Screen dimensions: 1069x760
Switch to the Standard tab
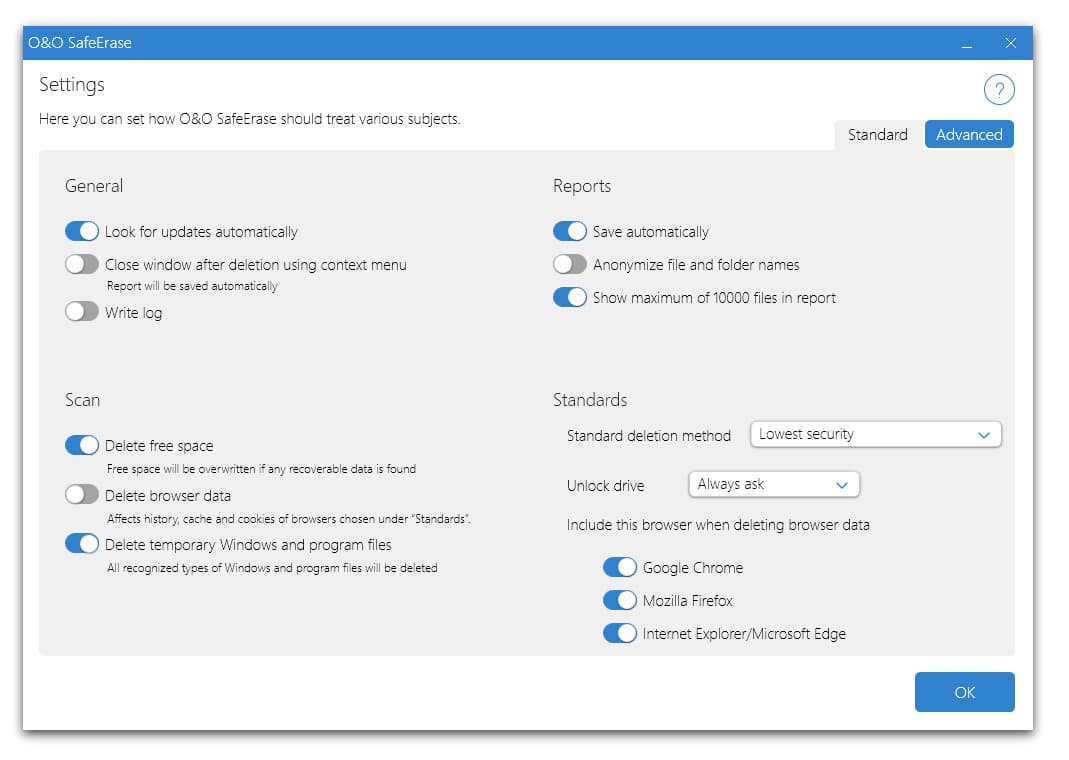point(877,135)
